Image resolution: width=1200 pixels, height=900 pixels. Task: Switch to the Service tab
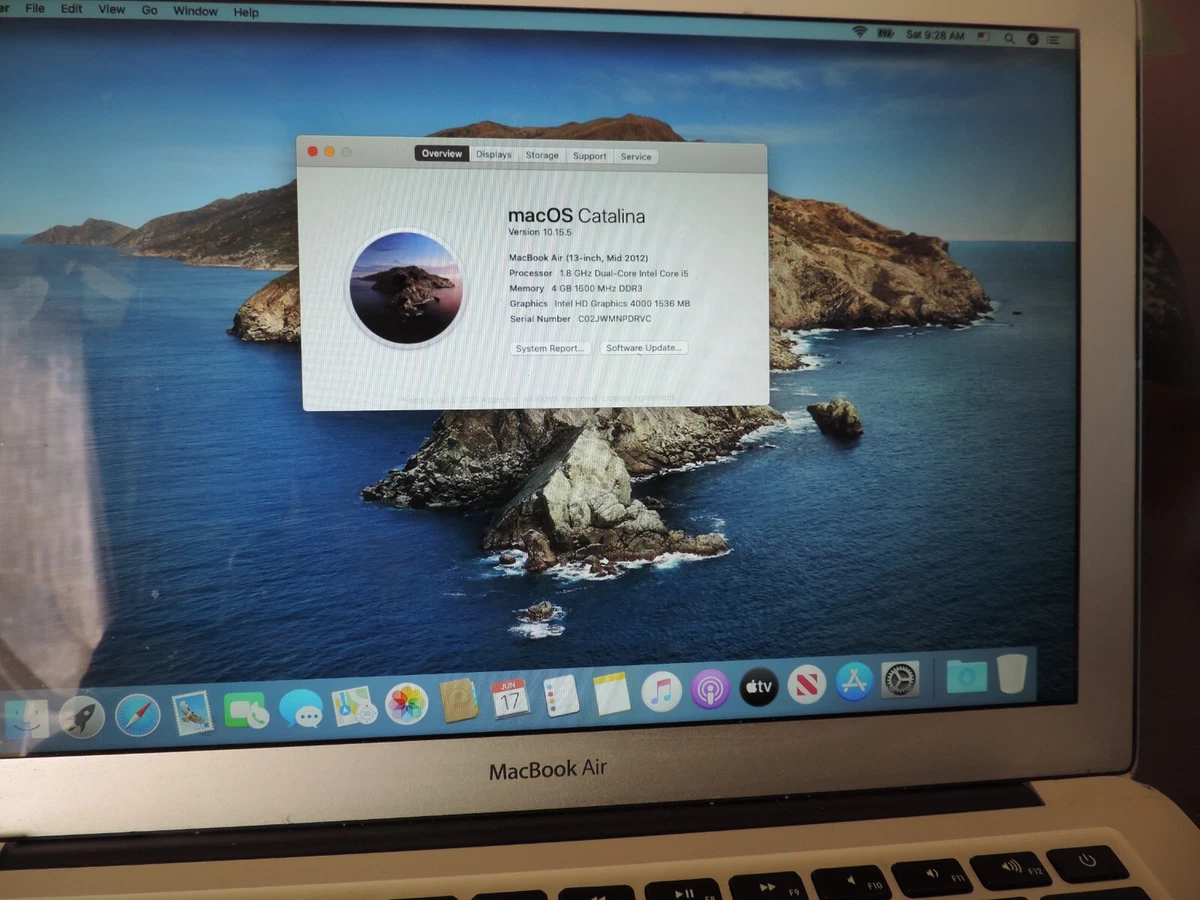click(x=636, y=157)
